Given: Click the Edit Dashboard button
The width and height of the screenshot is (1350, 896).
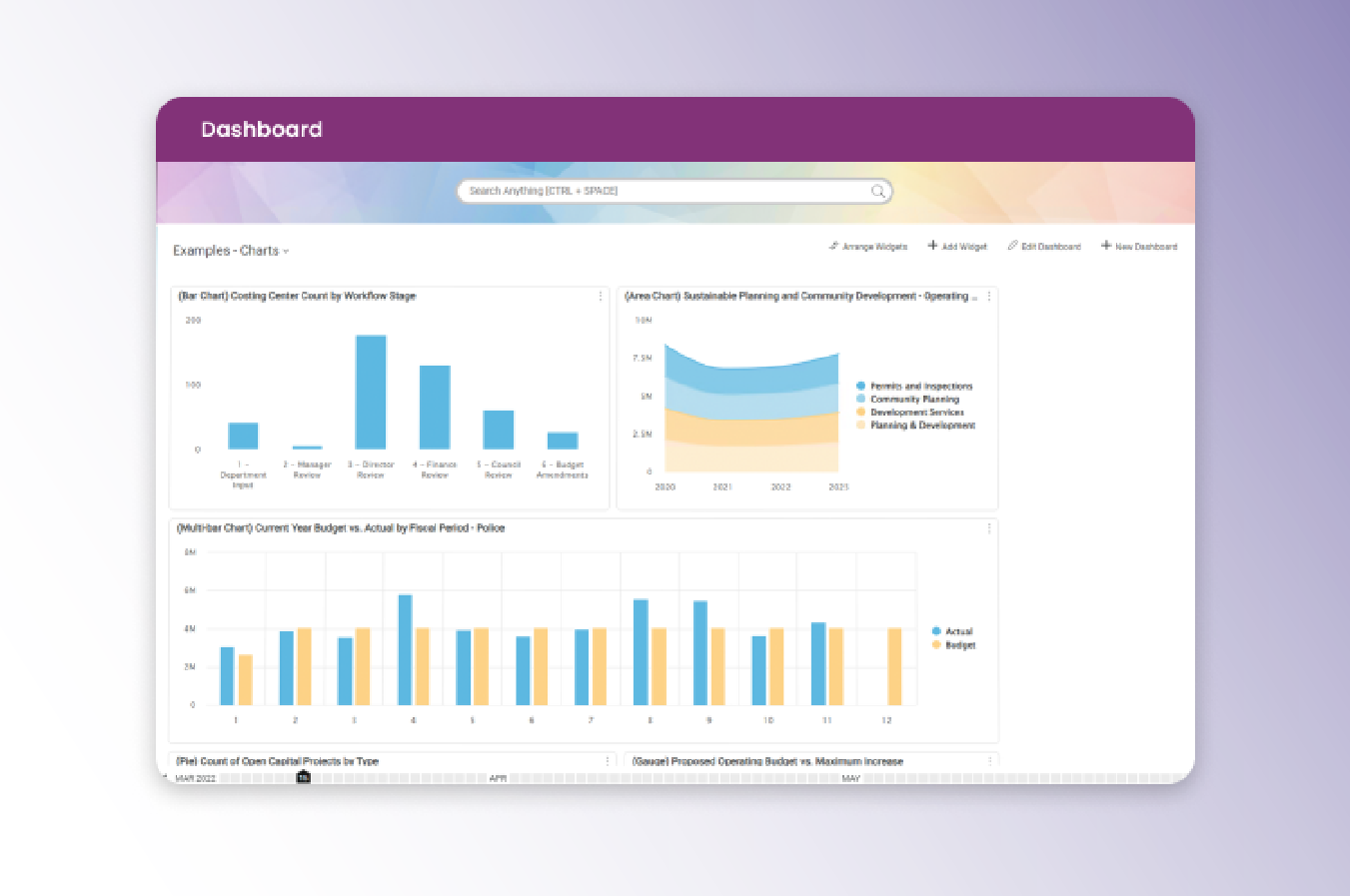Looking at the screenshot, I should click(x=1044, y=246).
